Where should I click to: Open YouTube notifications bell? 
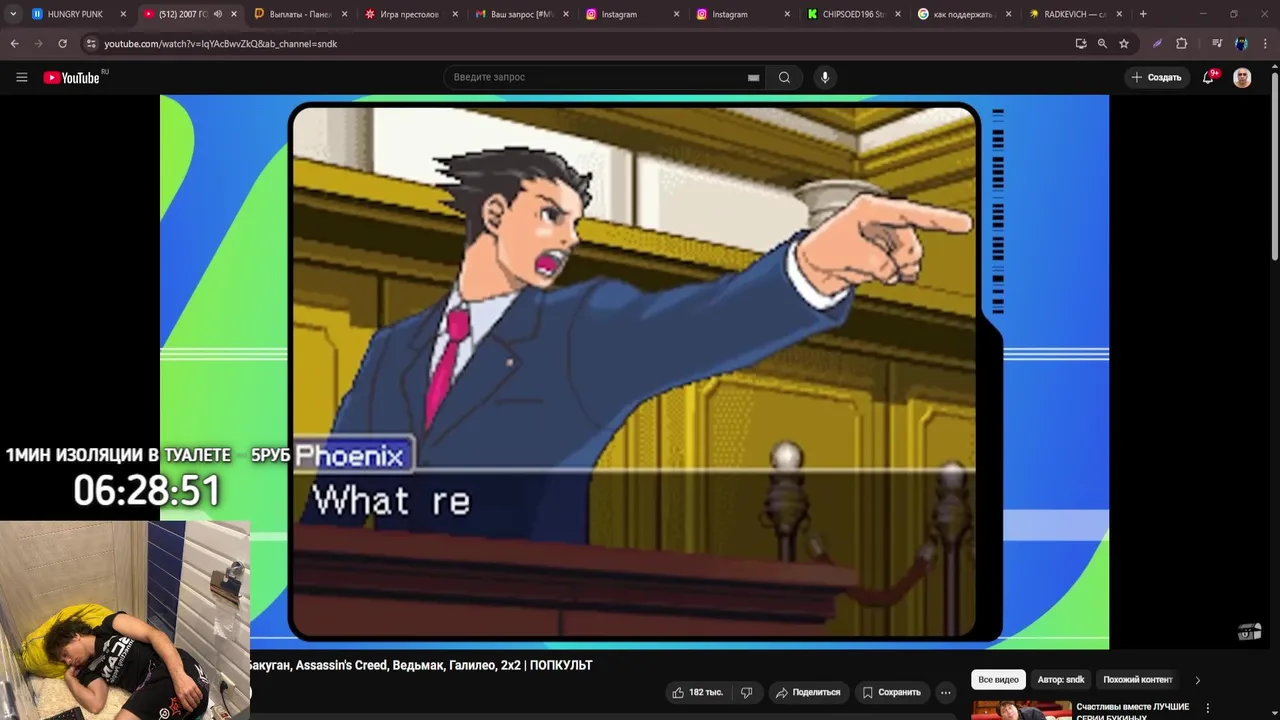(1208, 77)
